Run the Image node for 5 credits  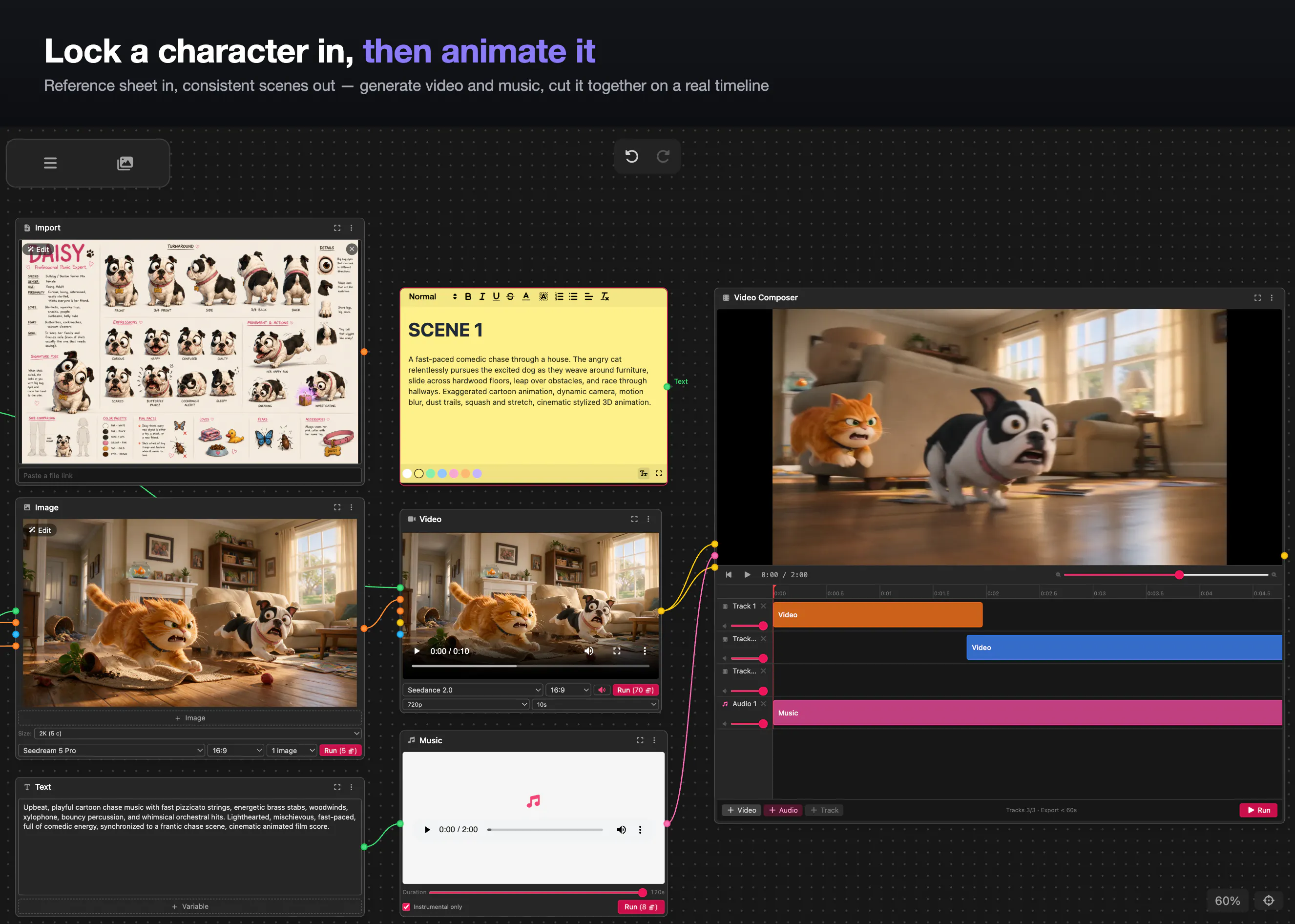click(340, 751)
